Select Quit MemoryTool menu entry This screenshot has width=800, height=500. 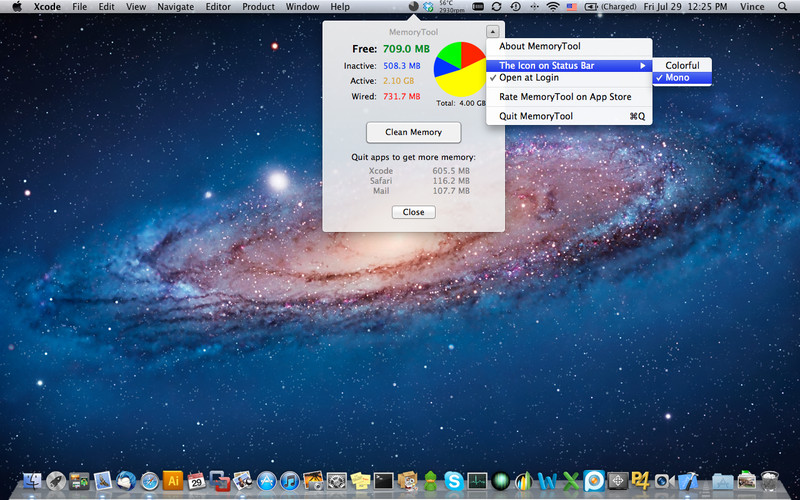pyautogui.click(x=569, y=116)
